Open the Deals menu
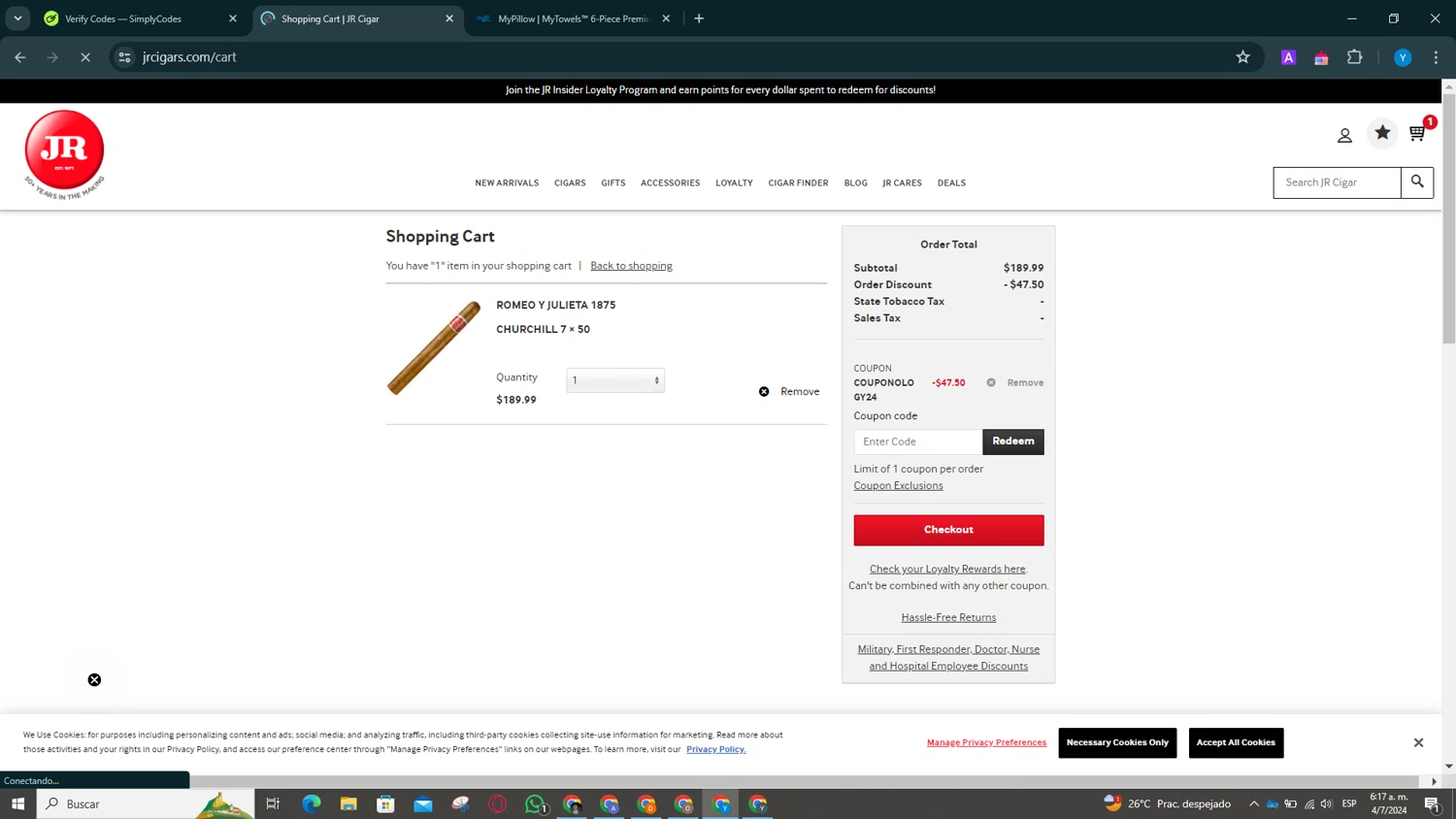The height and width of the screenshot is (819, 1456). [x=951, y=182]
